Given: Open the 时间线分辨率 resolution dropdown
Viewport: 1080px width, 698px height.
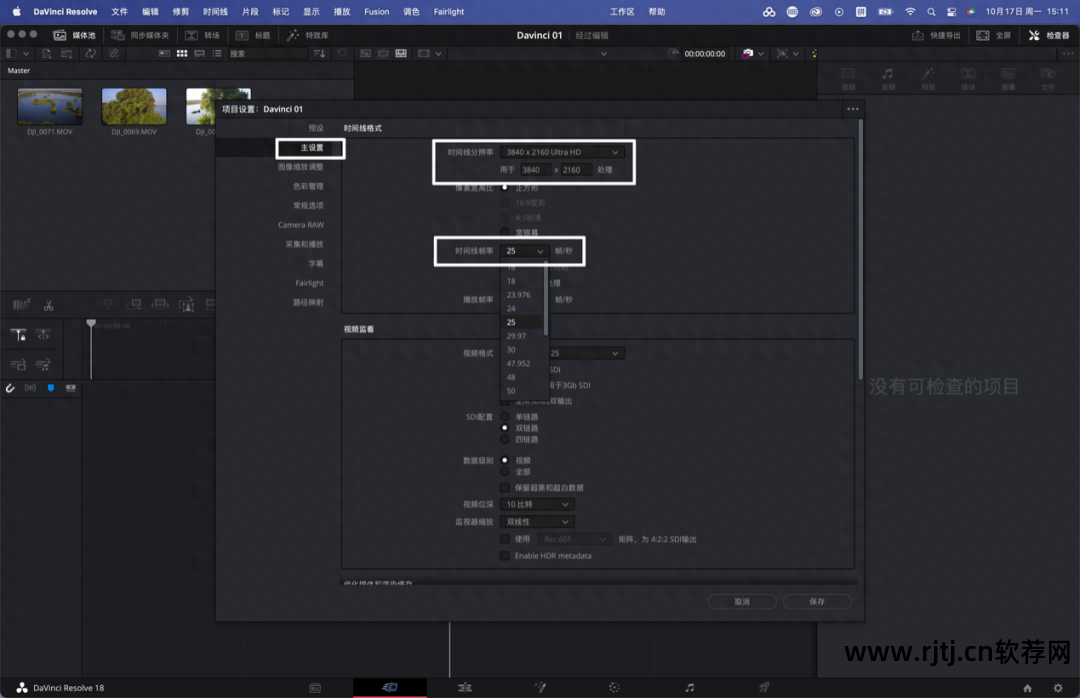Looking at the screenshot, I should coord(562,152).
